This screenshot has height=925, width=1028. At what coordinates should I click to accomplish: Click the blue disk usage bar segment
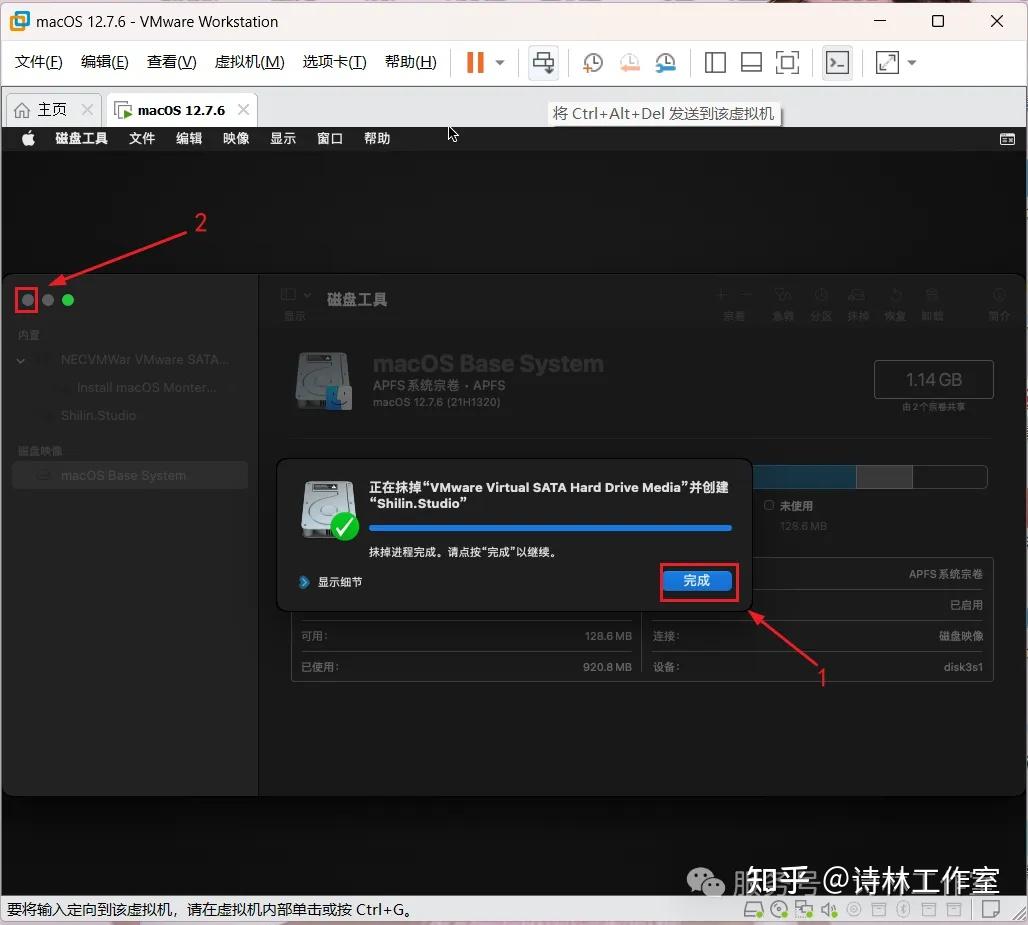pyautogui.click(x=804, y=477)
